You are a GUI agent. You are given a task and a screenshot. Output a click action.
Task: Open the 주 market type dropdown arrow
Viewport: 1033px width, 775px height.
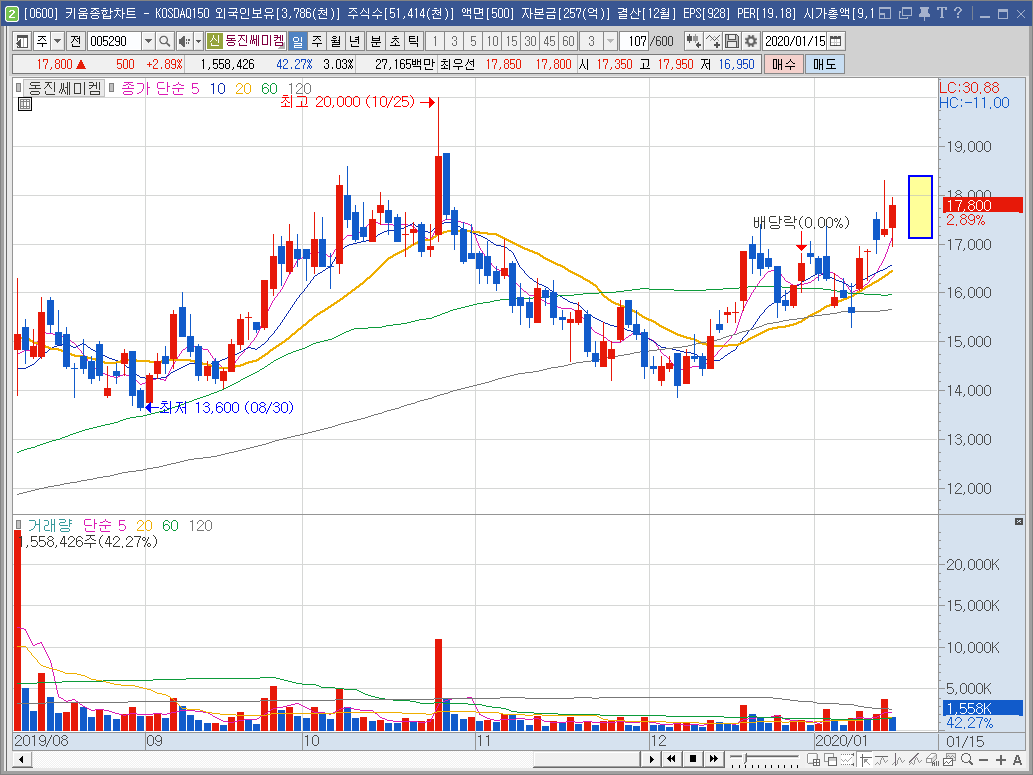(x=57, y=41)
